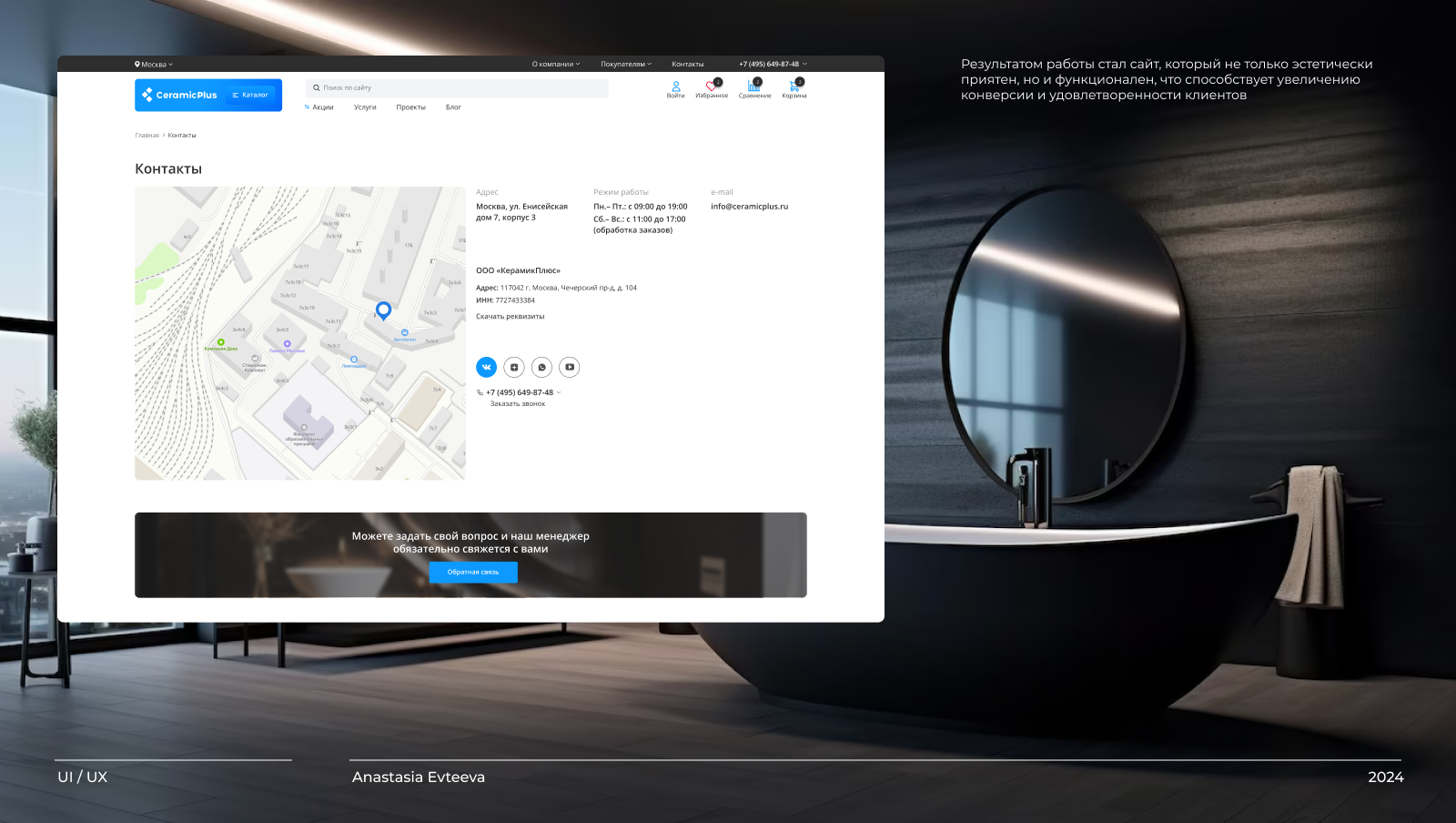
Task: Expand header phone number +7 (495) dropdown
Action: (773, 65)
